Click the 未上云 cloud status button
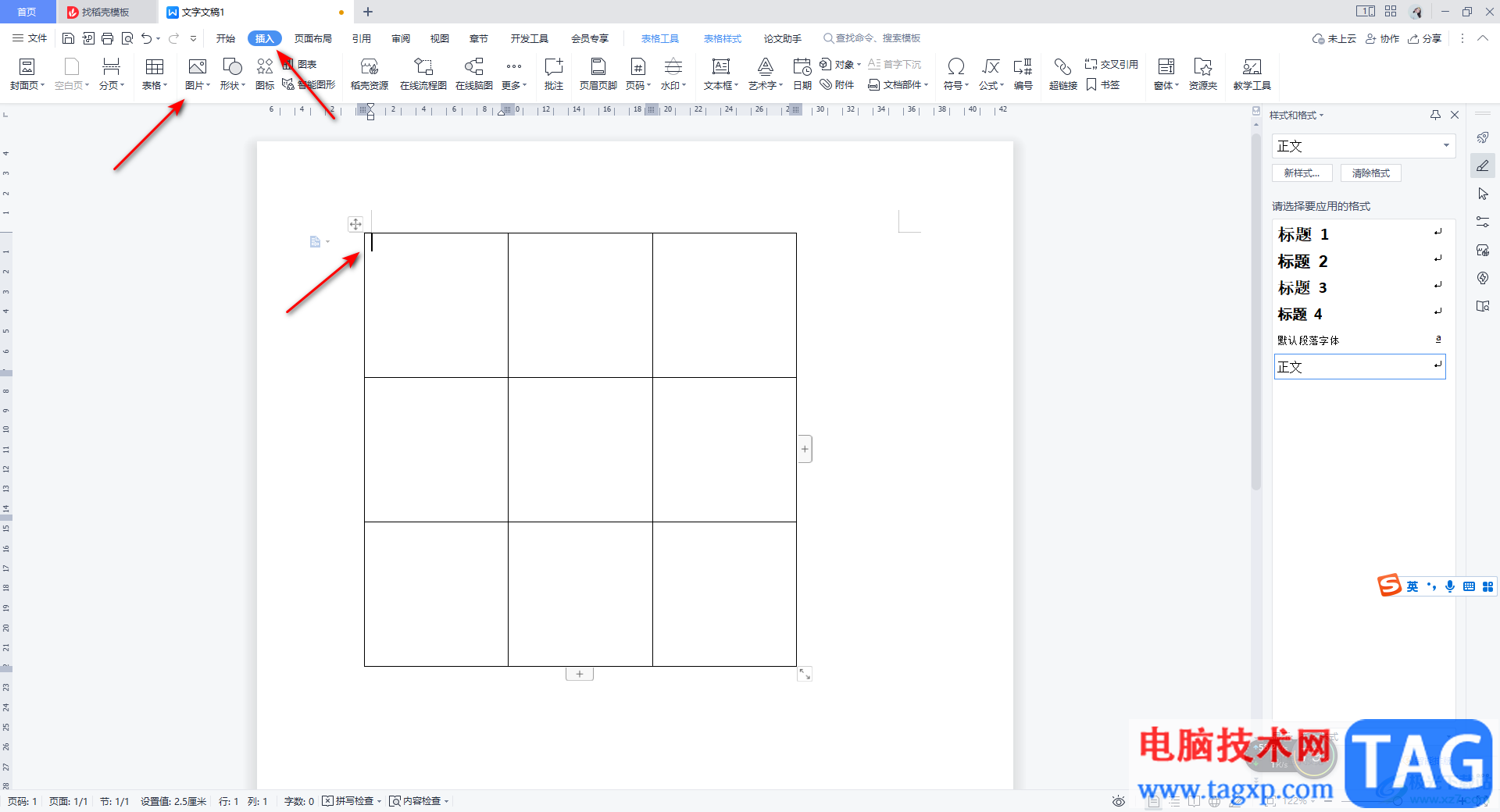The height and width of the screenshot is (812, 1500). (x=1334, y=38)
